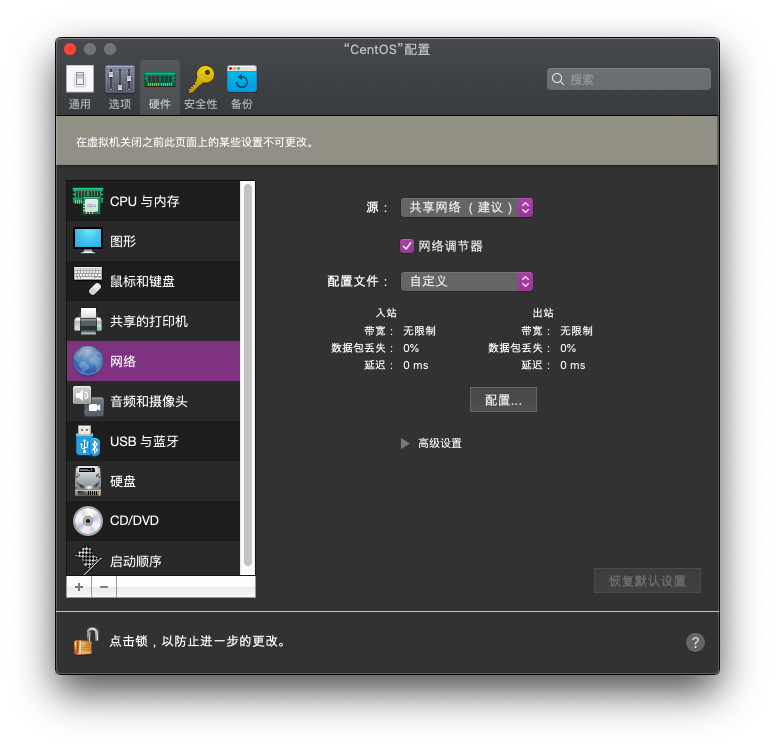The width and height of the screenshot is (775, 748).
Task: Select the 硬盘 hard disk icon
Action: (88, 481)
